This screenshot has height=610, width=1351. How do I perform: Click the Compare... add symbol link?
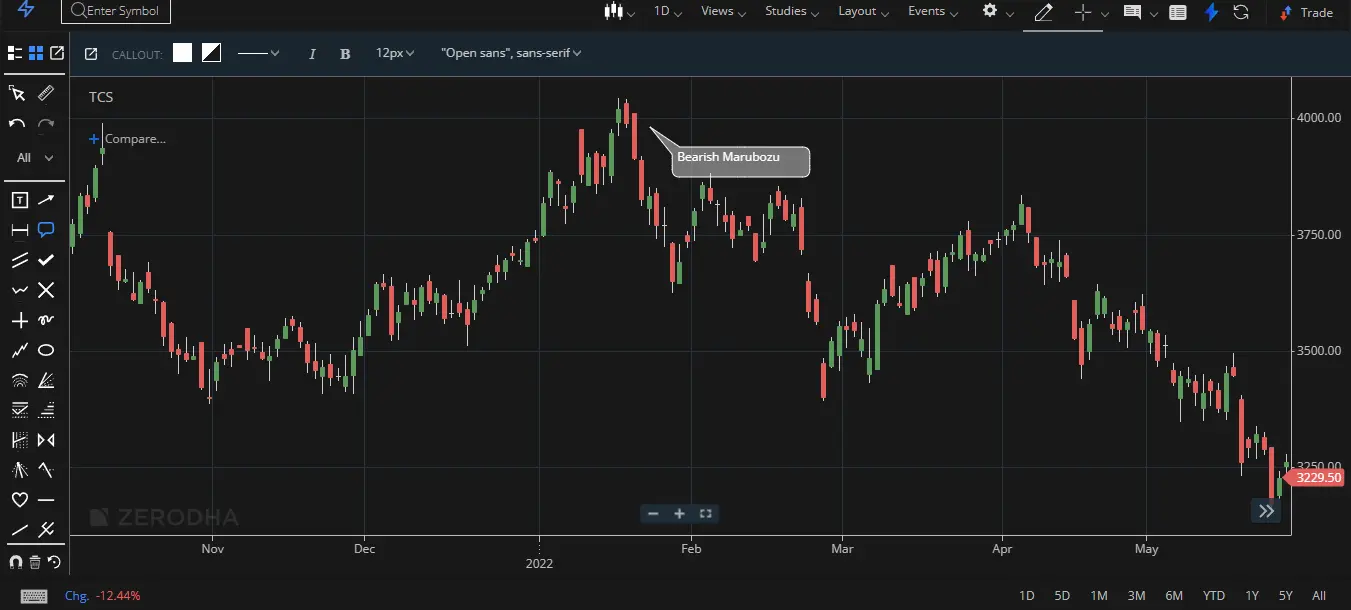pyautogui.click(x=127, y=139)
